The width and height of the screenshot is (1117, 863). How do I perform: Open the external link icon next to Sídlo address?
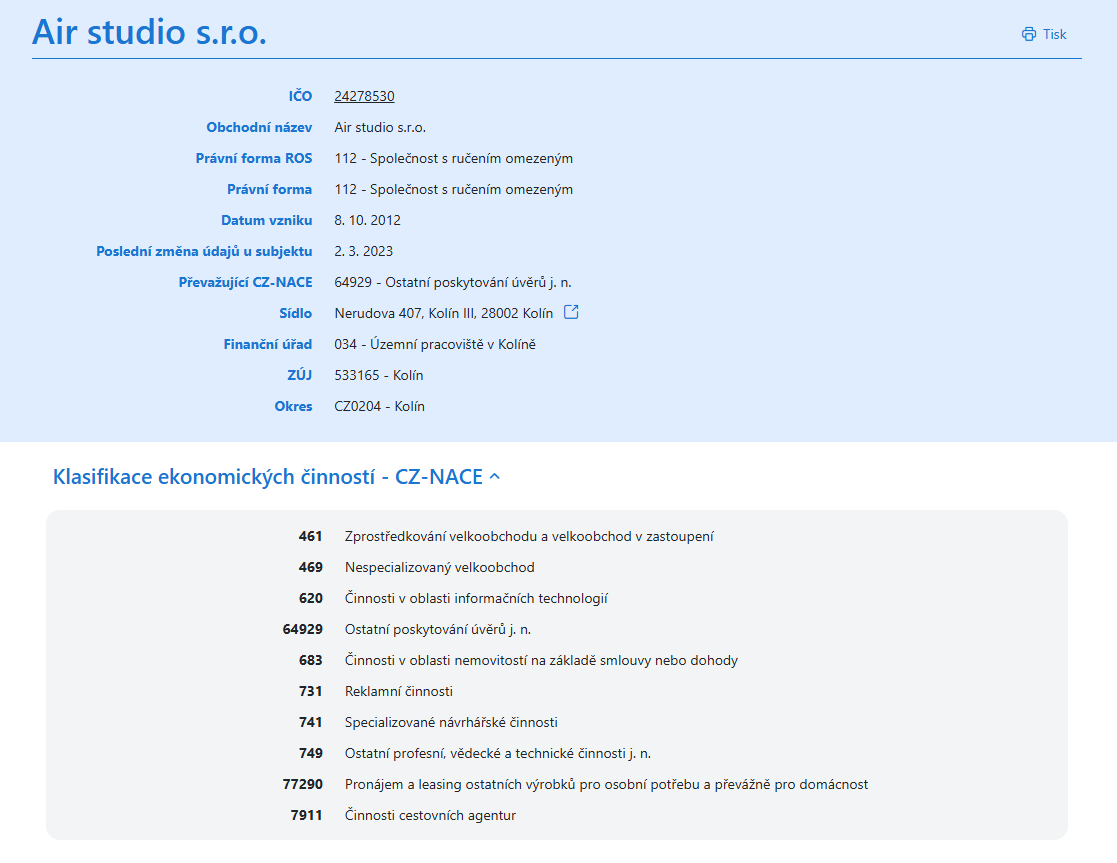(571, 312)
